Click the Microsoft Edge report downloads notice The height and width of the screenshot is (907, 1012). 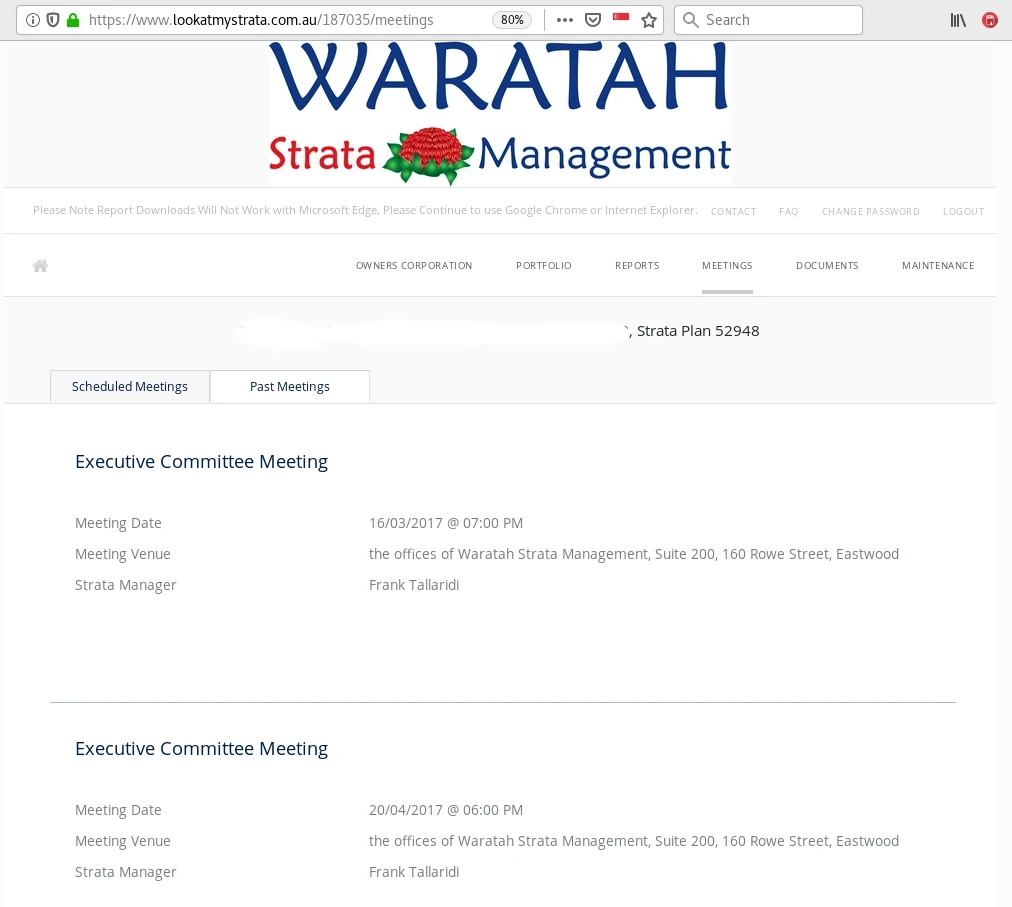[x=365, y=210]
